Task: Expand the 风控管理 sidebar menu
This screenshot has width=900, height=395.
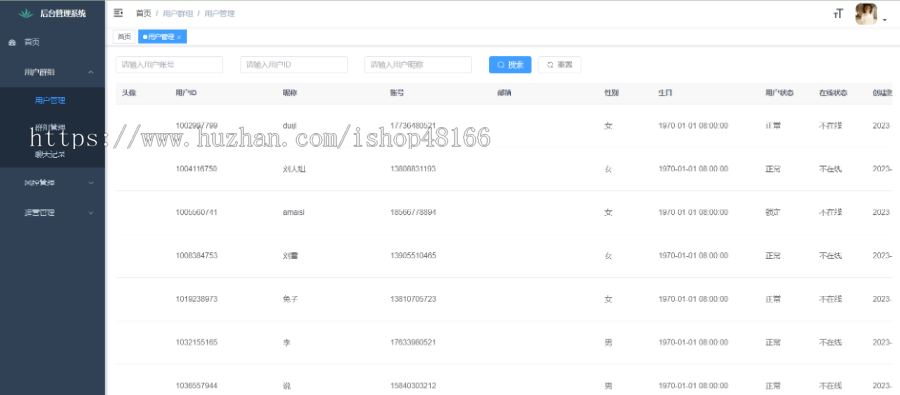Action: pyautogui.click(x=52, y=183)
